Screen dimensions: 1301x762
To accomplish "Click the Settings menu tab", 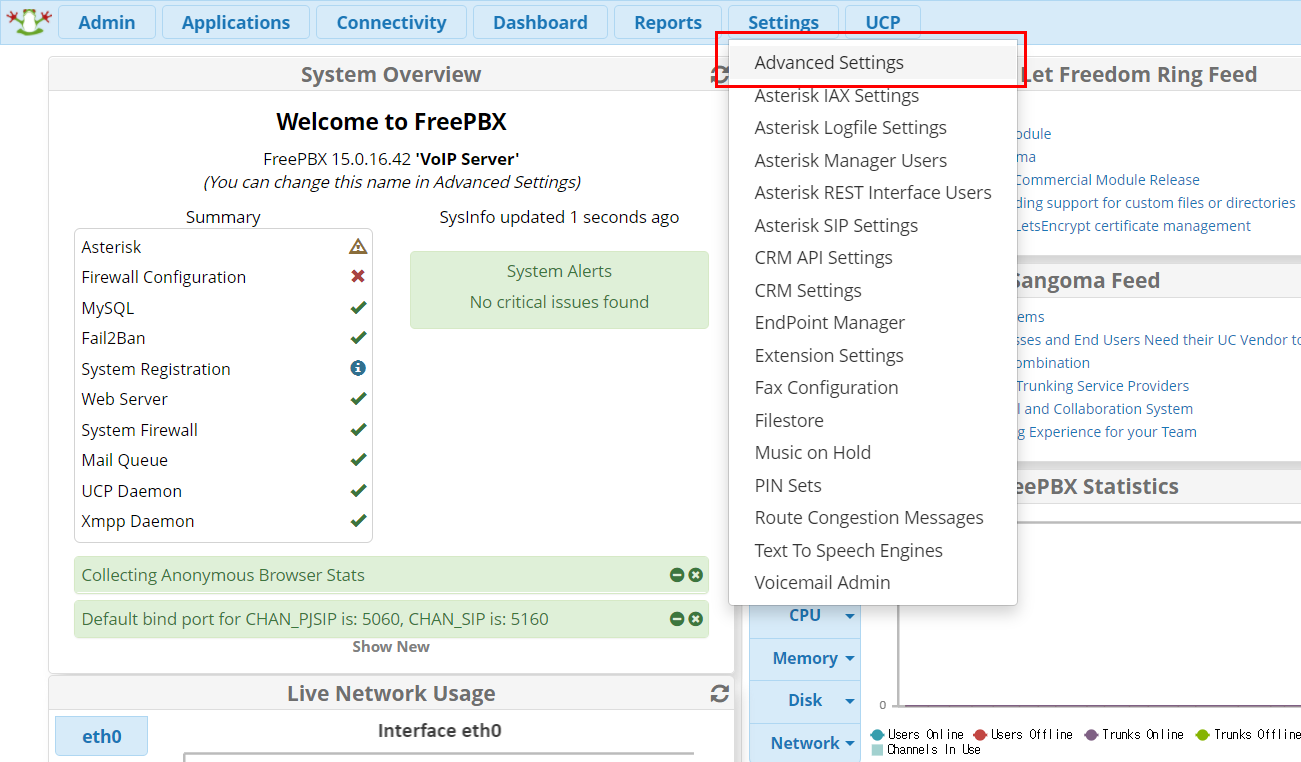I will point(783,22).
